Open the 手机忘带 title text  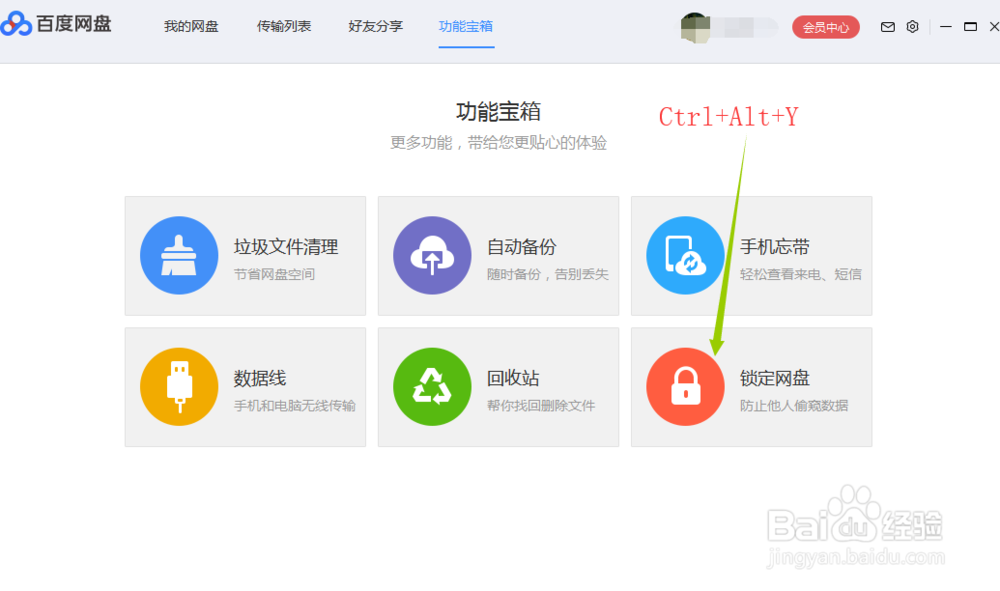(x=775, y=247)
